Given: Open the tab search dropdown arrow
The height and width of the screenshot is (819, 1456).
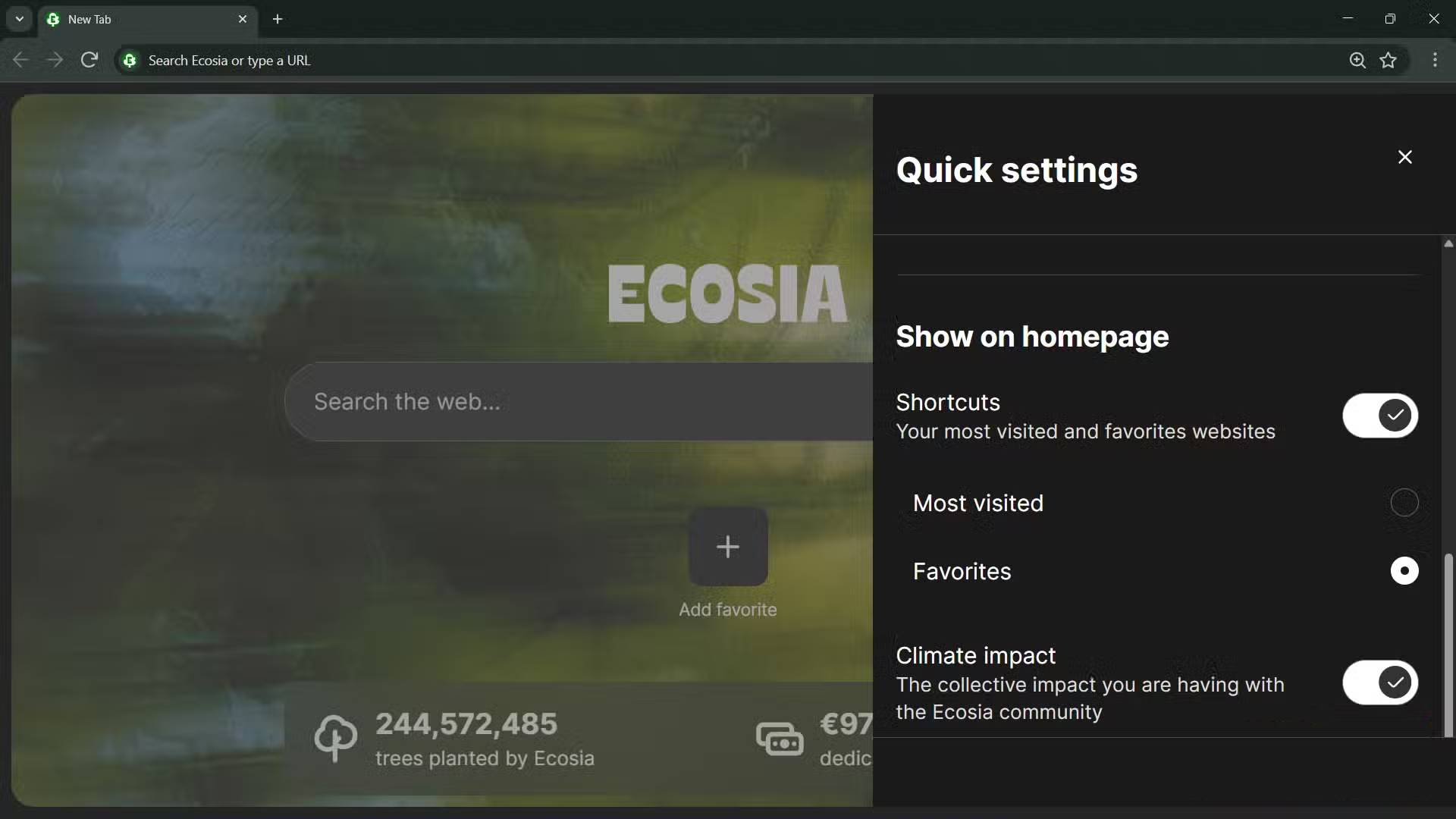Looking at the screenshot, I should (x=19, y=19).
